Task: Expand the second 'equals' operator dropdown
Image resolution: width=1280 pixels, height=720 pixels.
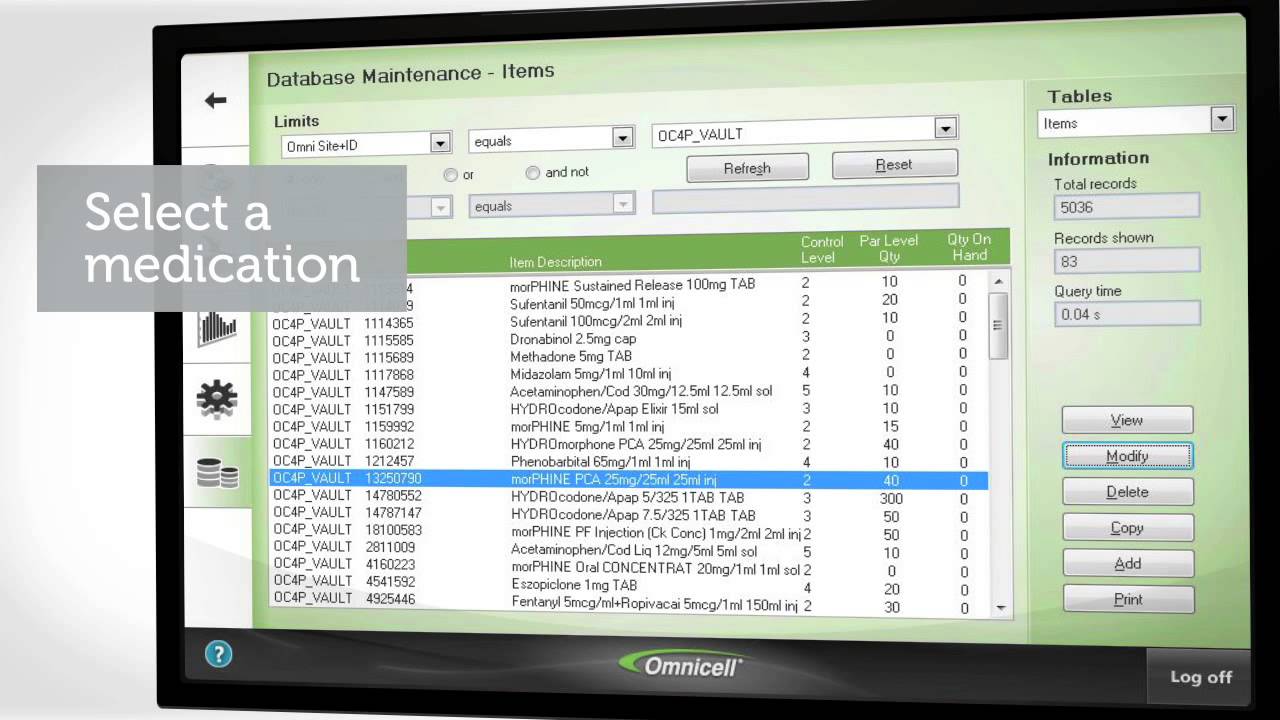Action: (623, 204)
